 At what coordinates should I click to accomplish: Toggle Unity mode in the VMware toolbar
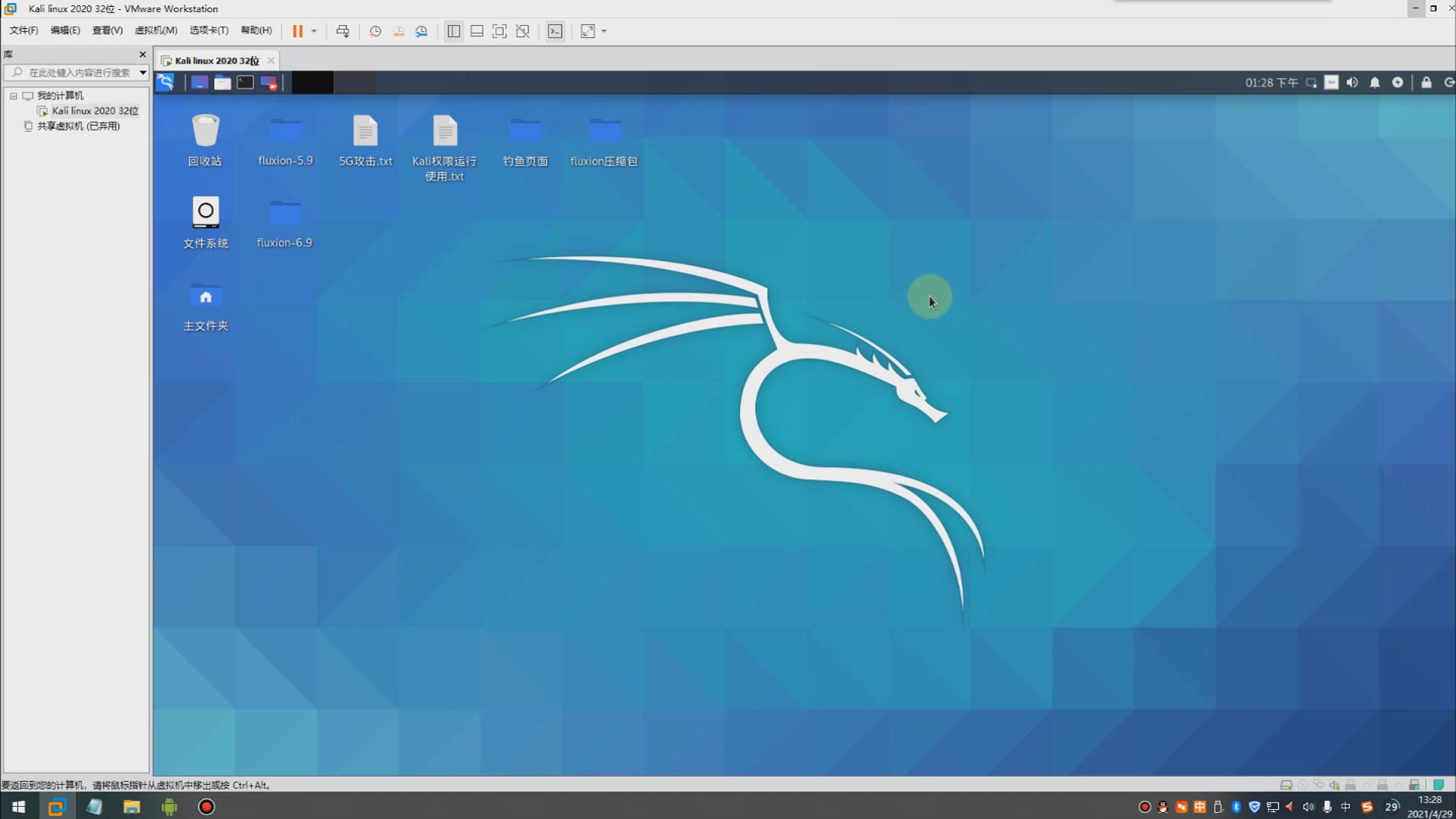(x=522, y=31)
